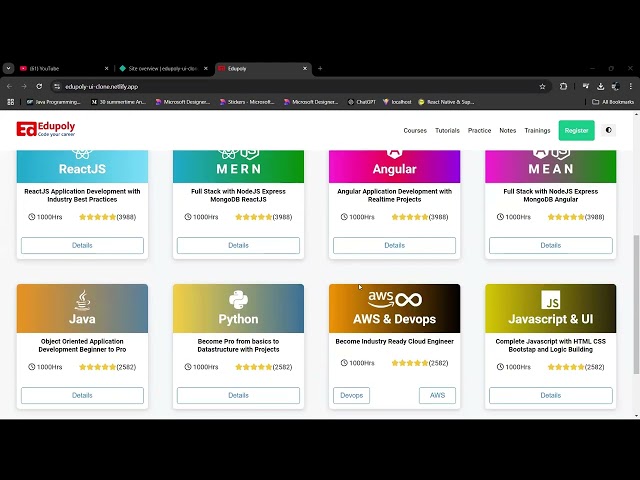Open the React Native & Sup... bookmark
The height and width of the screenshot is (480, 640).
pyautogui.click(x=447, y=102)
